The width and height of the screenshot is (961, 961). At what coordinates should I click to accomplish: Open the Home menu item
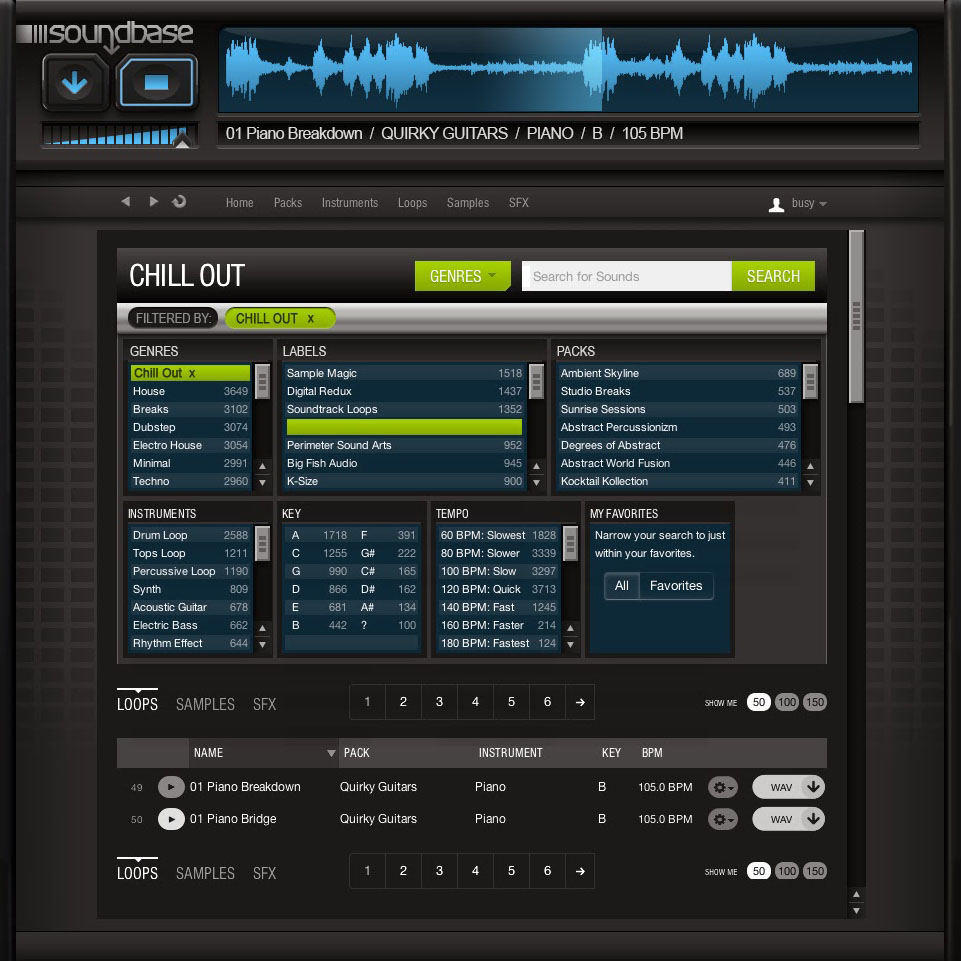pos(240,203)
